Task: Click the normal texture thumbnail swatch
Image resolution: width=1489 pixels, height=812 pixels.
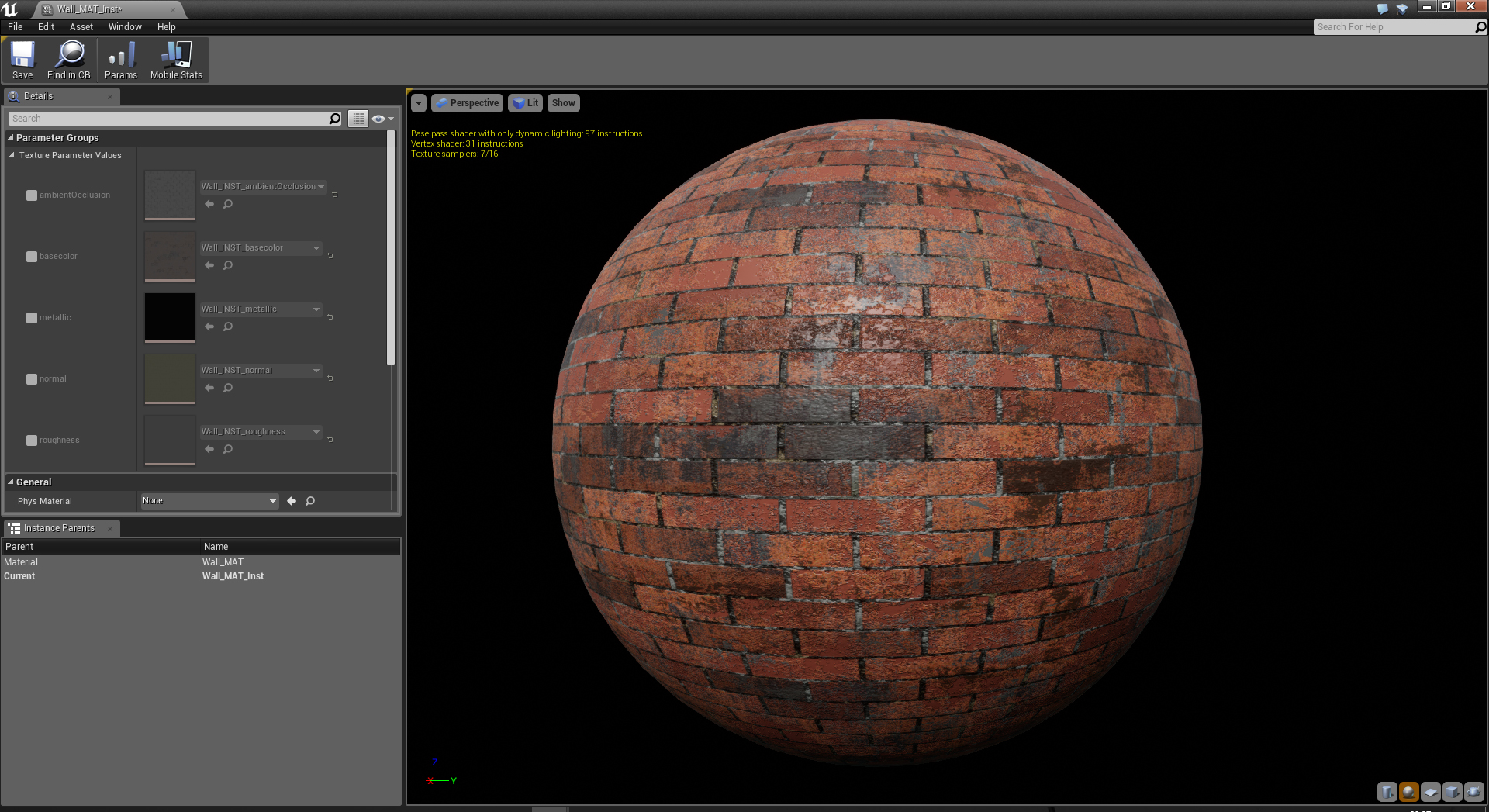Action: click(170, 378)
